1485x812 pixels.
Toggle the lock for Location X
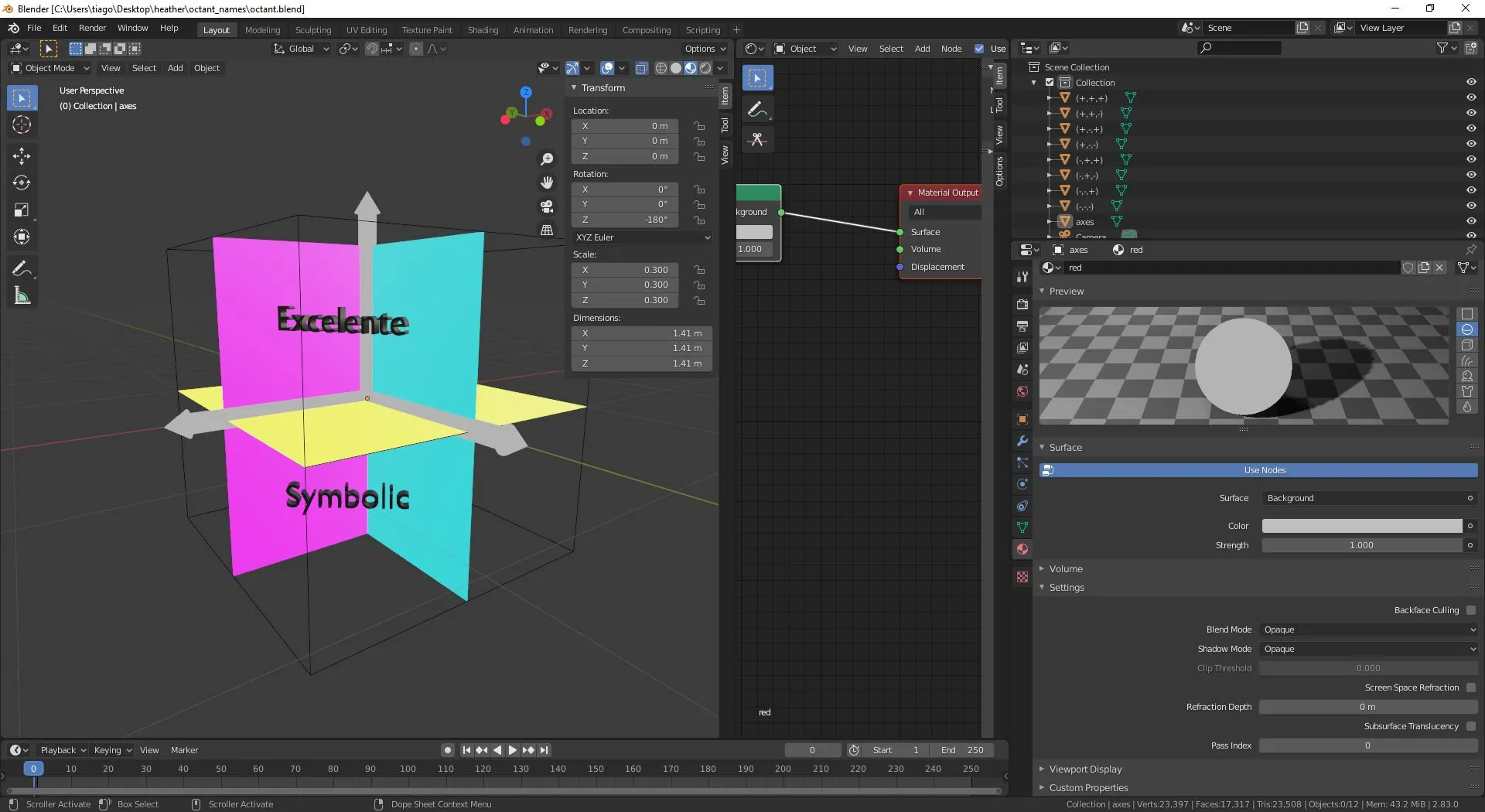tap(699, 126)
